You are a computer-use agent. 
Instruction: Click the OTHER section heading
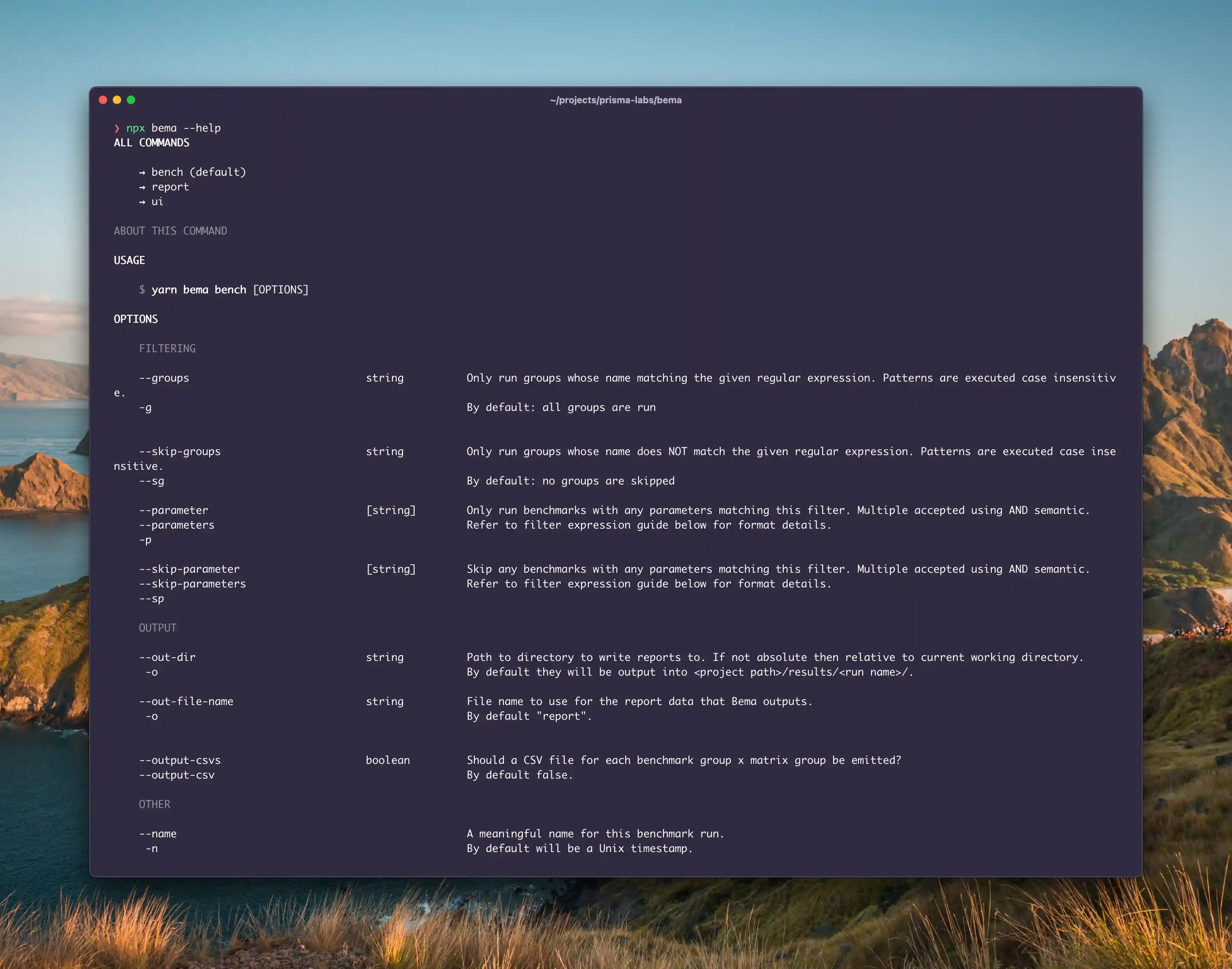click(154, 804)
